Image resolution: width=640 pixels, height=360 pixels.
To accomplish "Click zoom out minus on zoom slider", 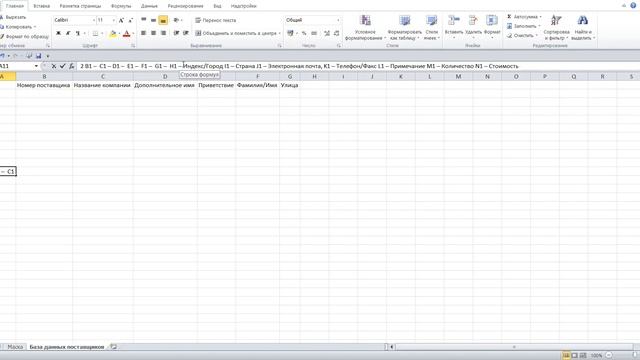I will click(609, 356).
